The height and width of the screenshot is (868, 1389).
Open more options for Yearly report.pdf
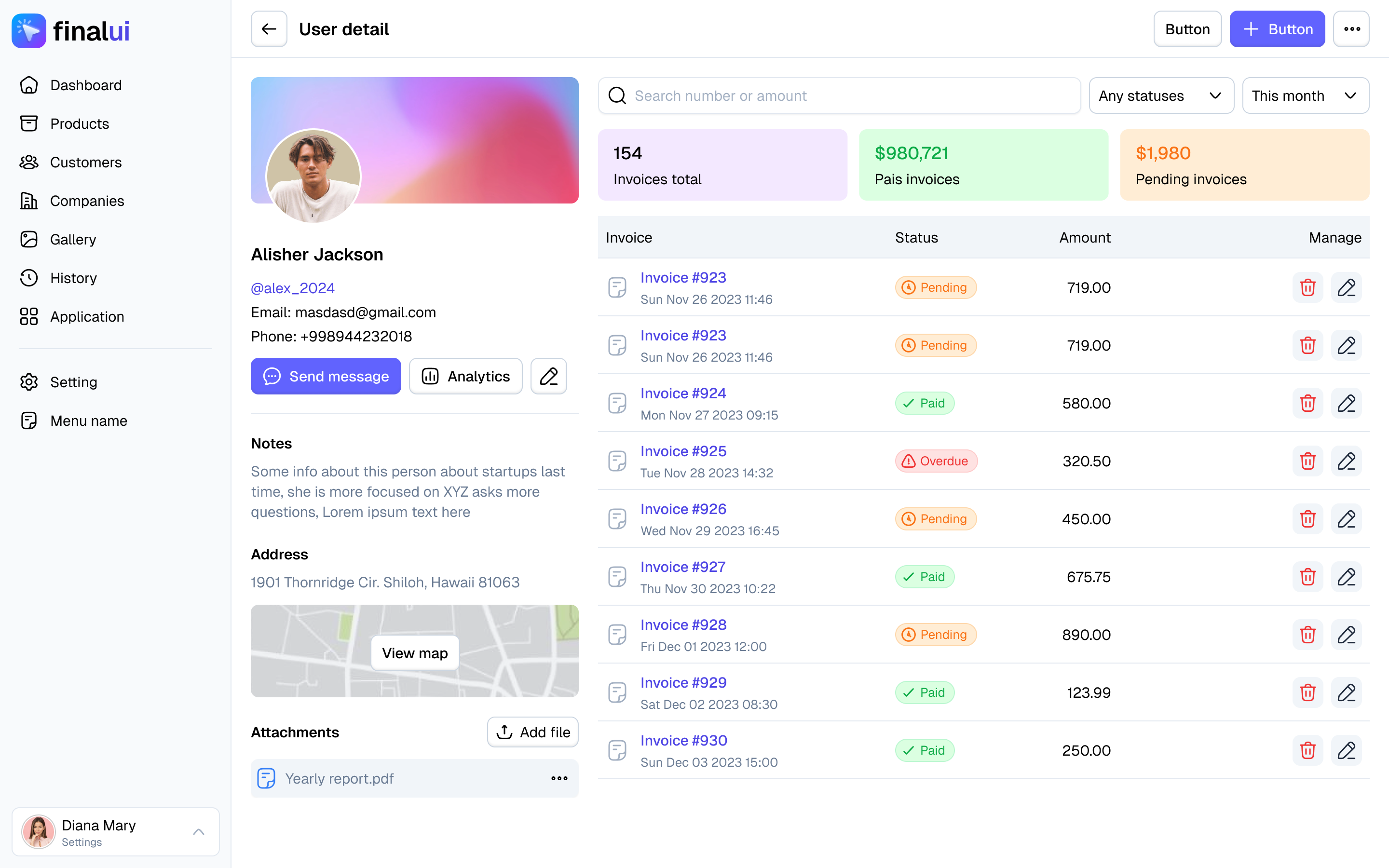[558, 778]
